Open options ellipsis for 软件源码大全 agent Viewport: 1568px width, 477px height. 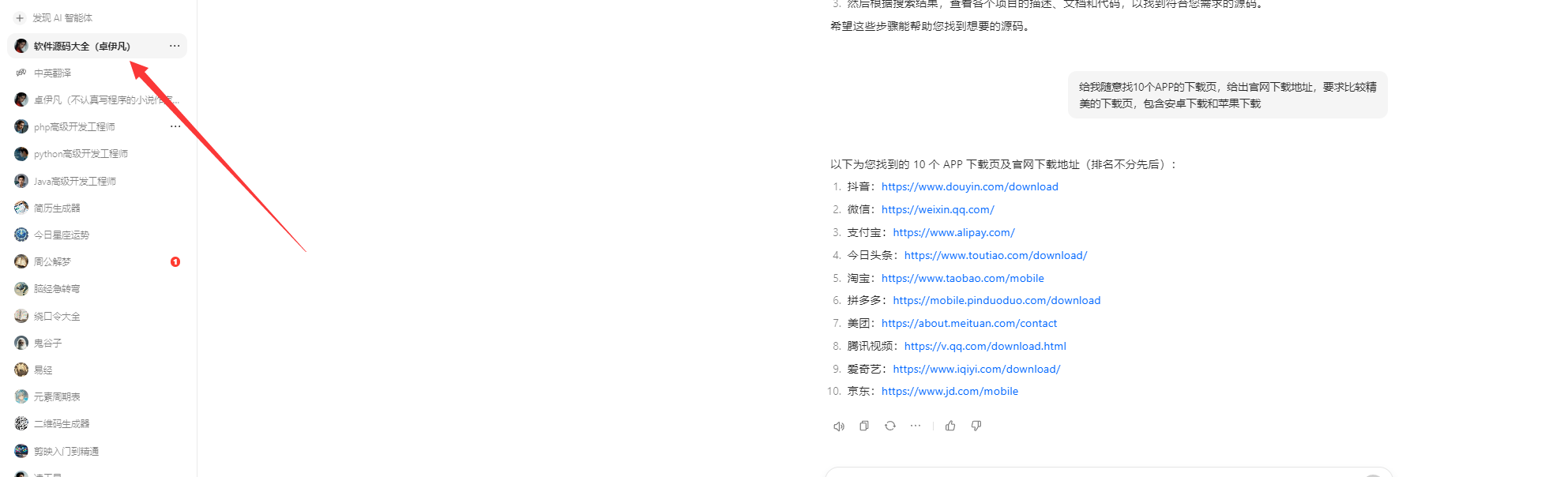click(x=175, y=46)
